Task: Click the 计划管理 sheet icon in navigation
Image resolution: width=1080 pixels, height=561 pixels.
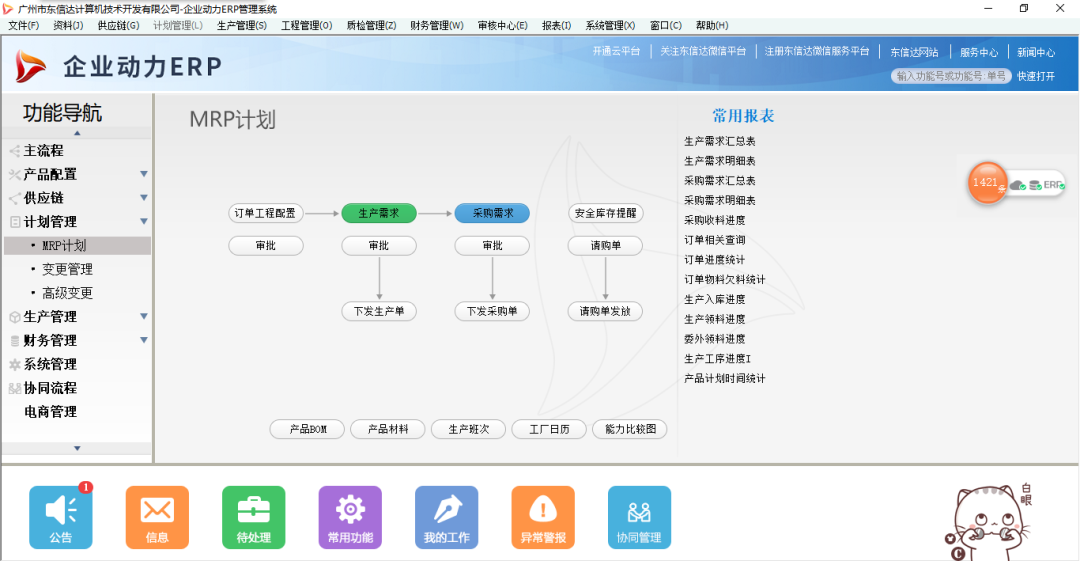Action: [x=14, y=222]
